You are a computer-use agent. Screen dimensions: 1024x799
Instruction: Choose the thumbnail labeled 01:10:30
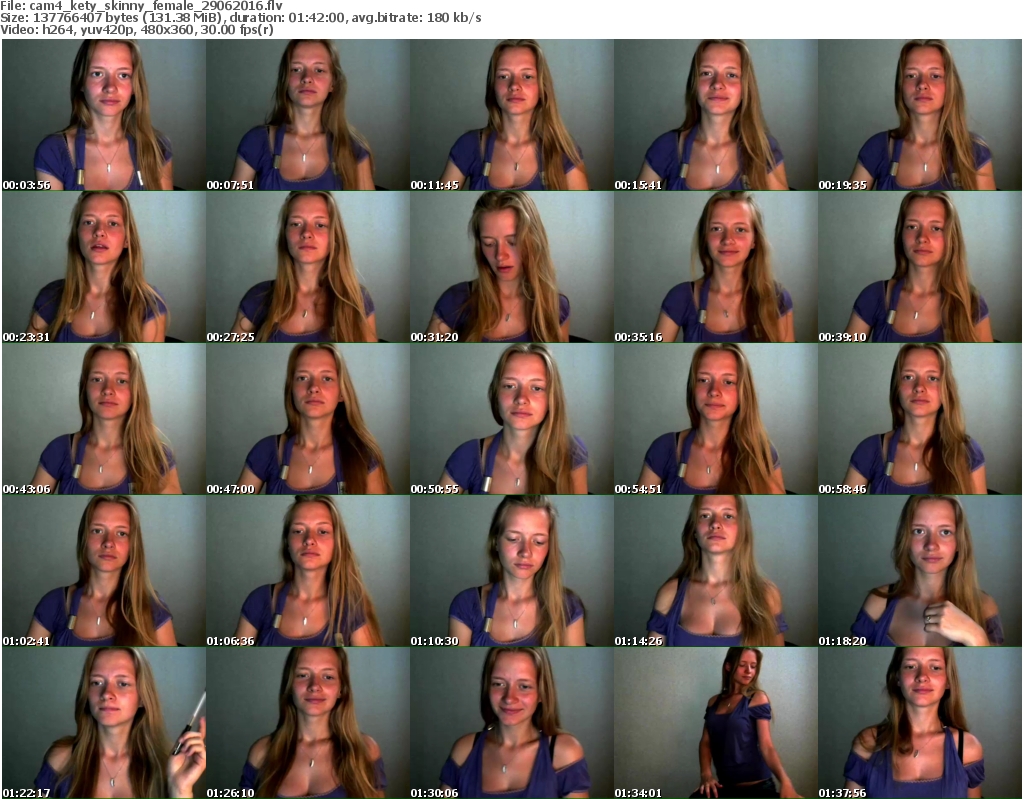(x=511, y=570)
